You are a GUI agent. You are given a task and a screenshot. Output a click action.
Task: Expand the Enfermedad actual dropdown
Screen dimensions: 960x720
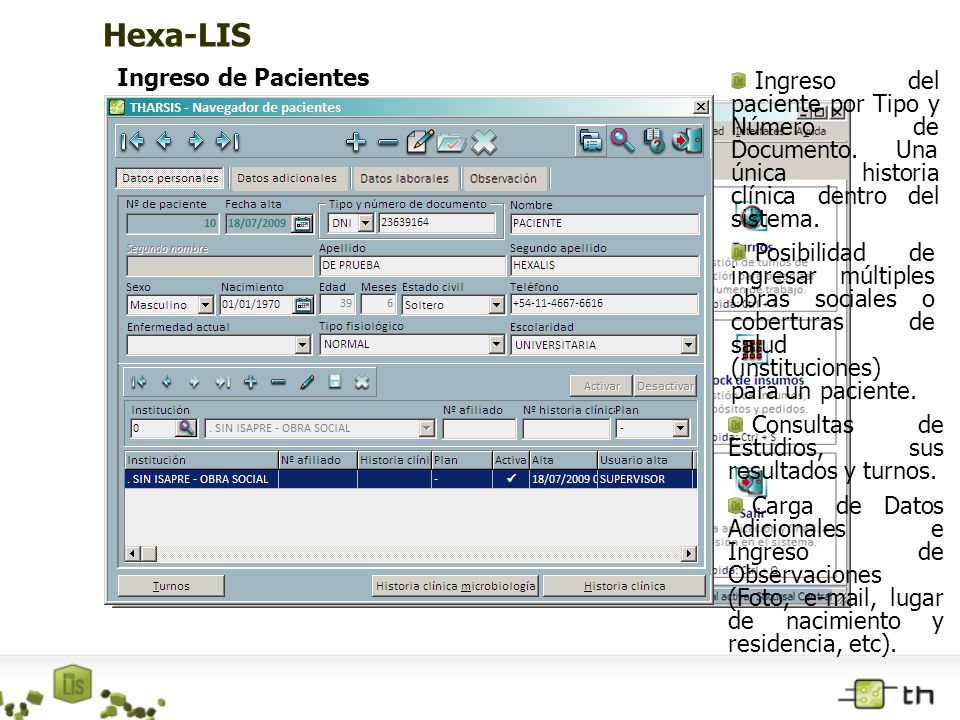[302, 345]
